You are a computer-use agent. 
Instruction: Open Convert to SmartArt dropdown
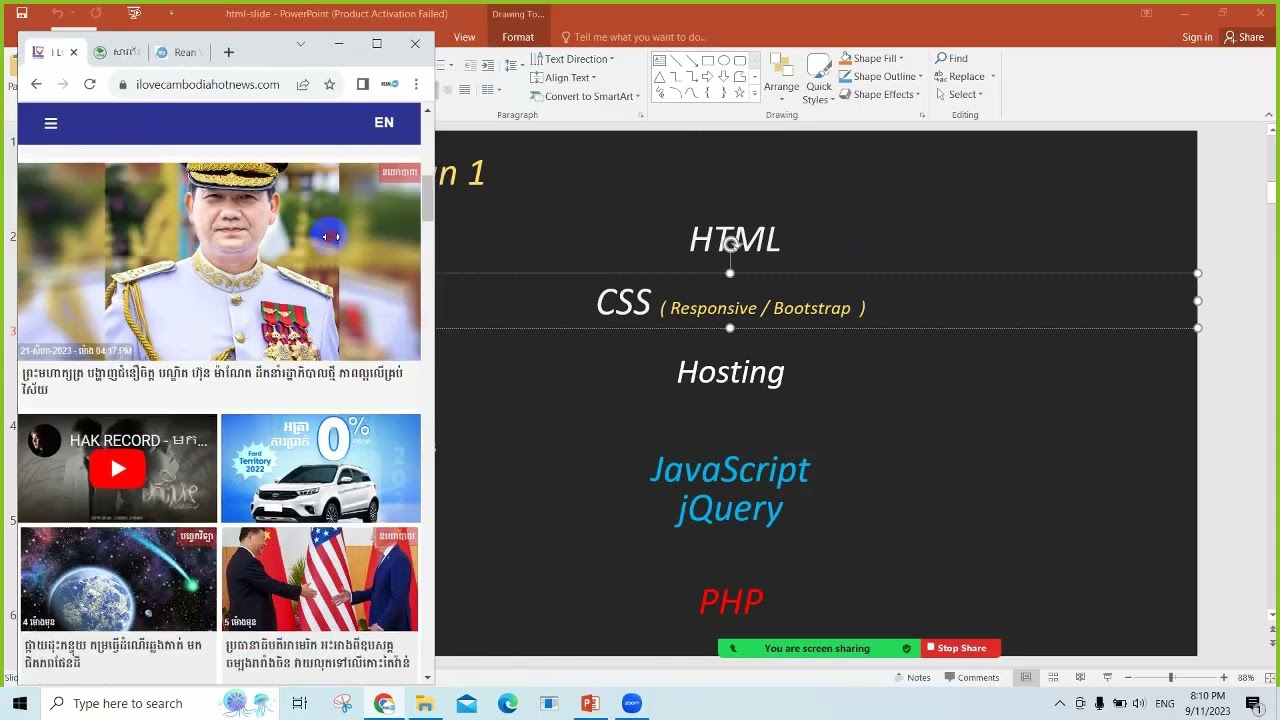[x=586, y=96]
